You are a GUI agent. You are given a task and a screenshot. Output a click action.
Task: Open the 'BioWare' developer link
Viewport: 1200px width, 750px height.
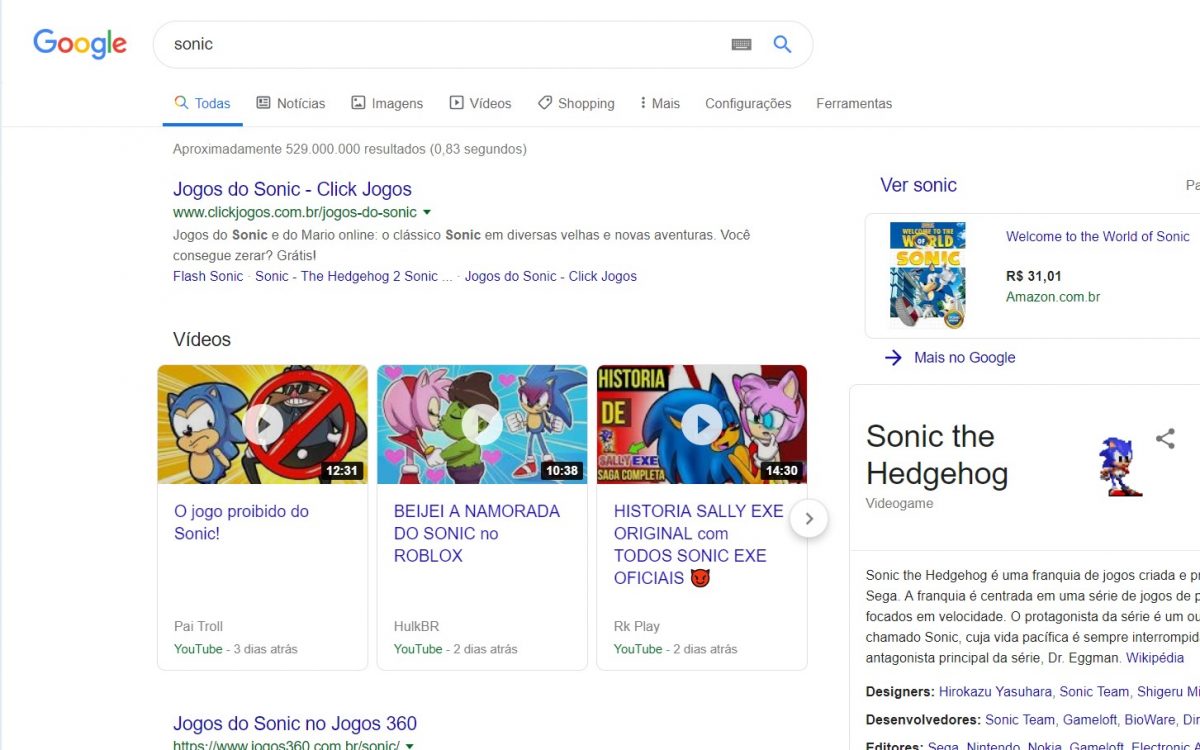1151,719
